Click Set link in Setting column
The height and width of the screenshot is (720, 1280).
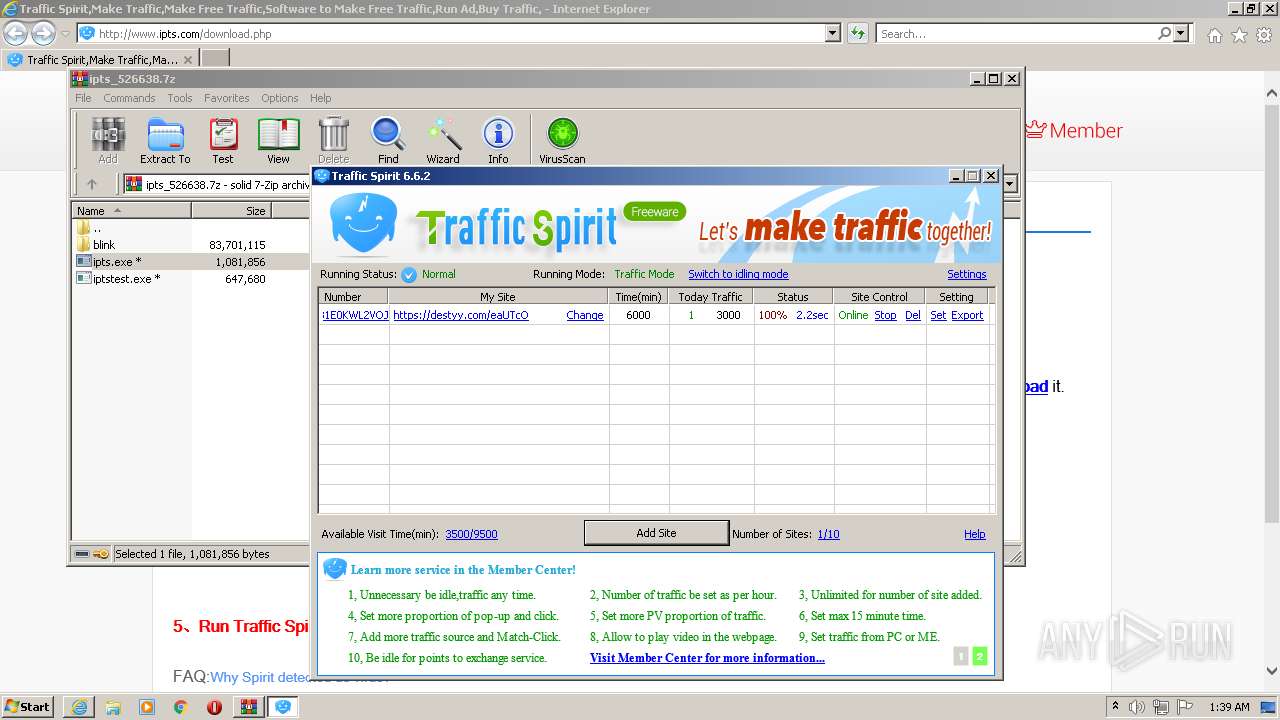pyautogui.click(x=938, y=315)
